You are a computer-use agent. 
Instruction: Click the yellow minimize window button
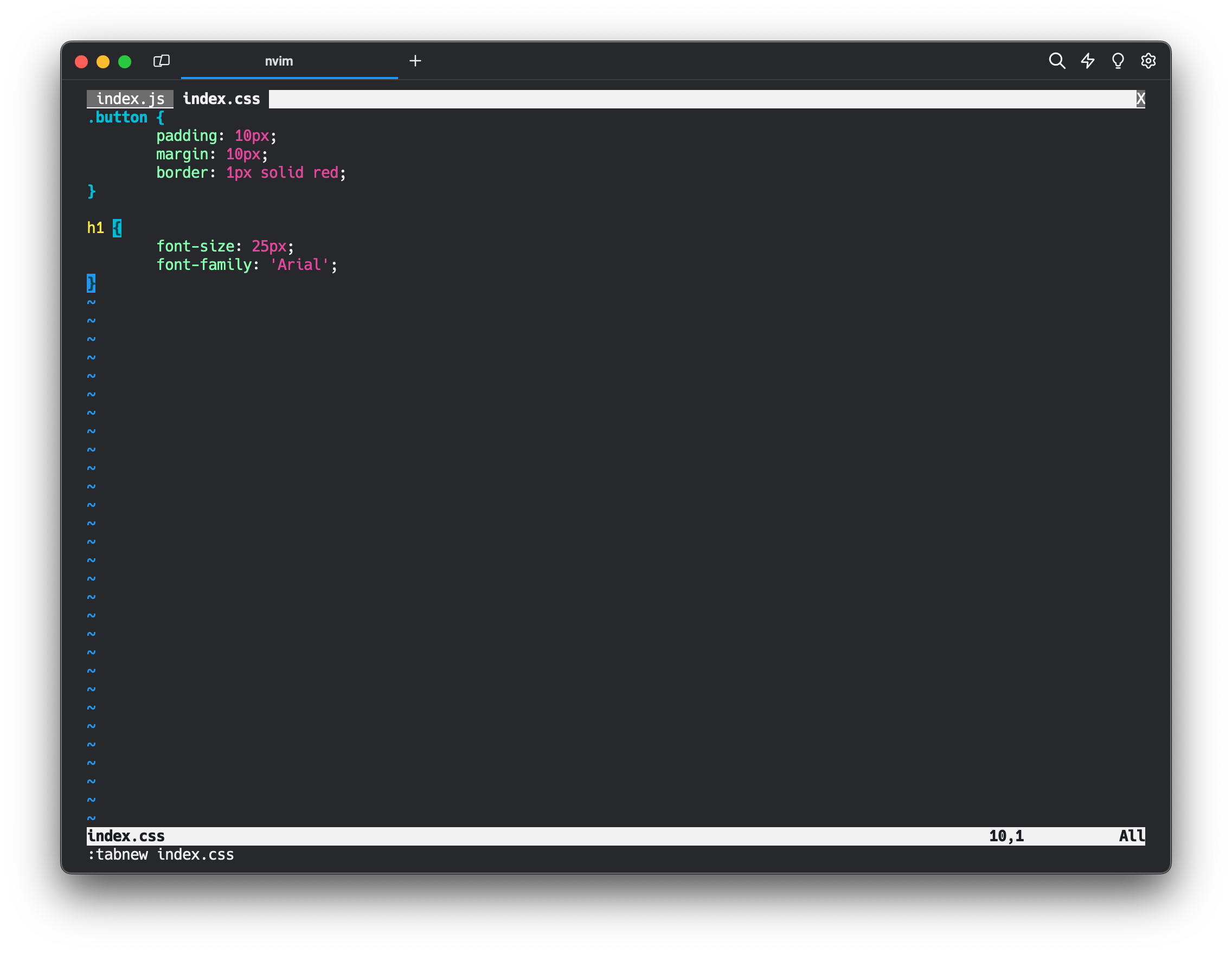[x=103, y=61]
